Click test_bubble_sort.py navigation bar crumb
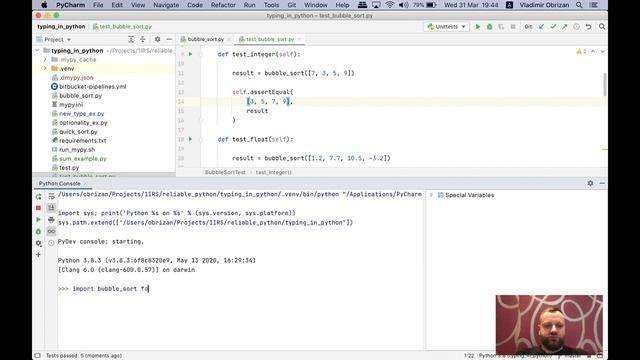 point(122,27)
